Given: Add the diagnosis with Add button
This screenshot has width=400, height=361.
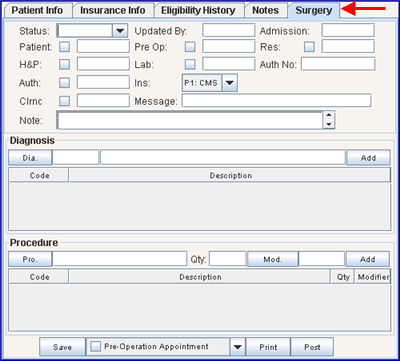Looking at the screenshot, I should 368,158.
